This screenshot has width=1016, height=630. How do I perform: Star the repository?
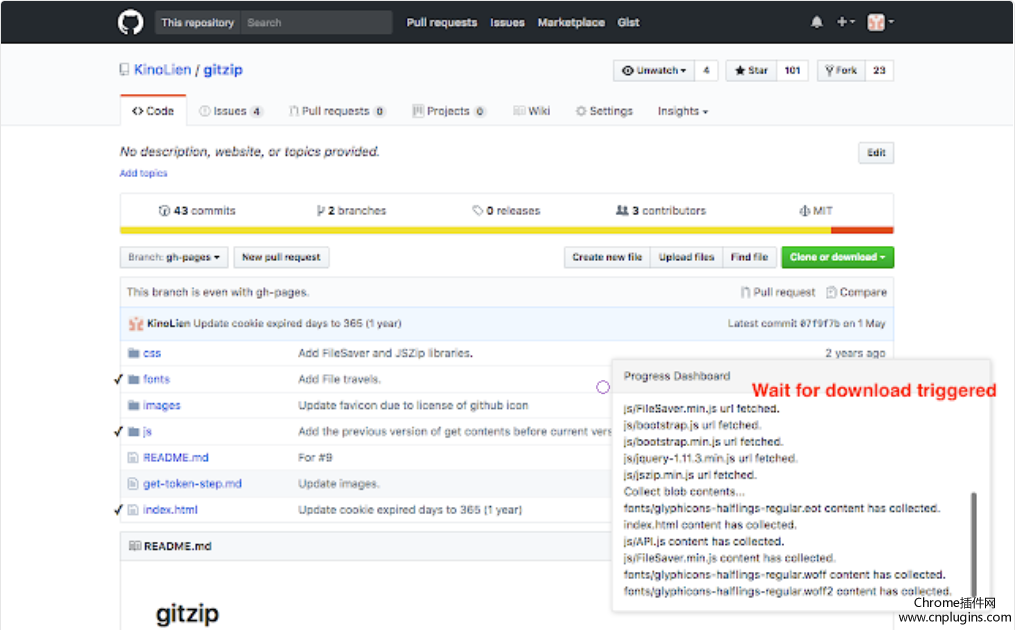click(x=751, y=70)
